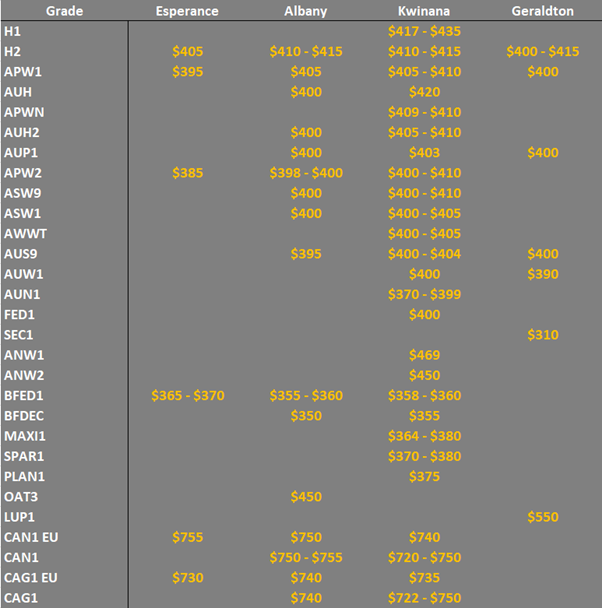
Task: Select the ANW2 grade label
Action: (x=24, y=375)
